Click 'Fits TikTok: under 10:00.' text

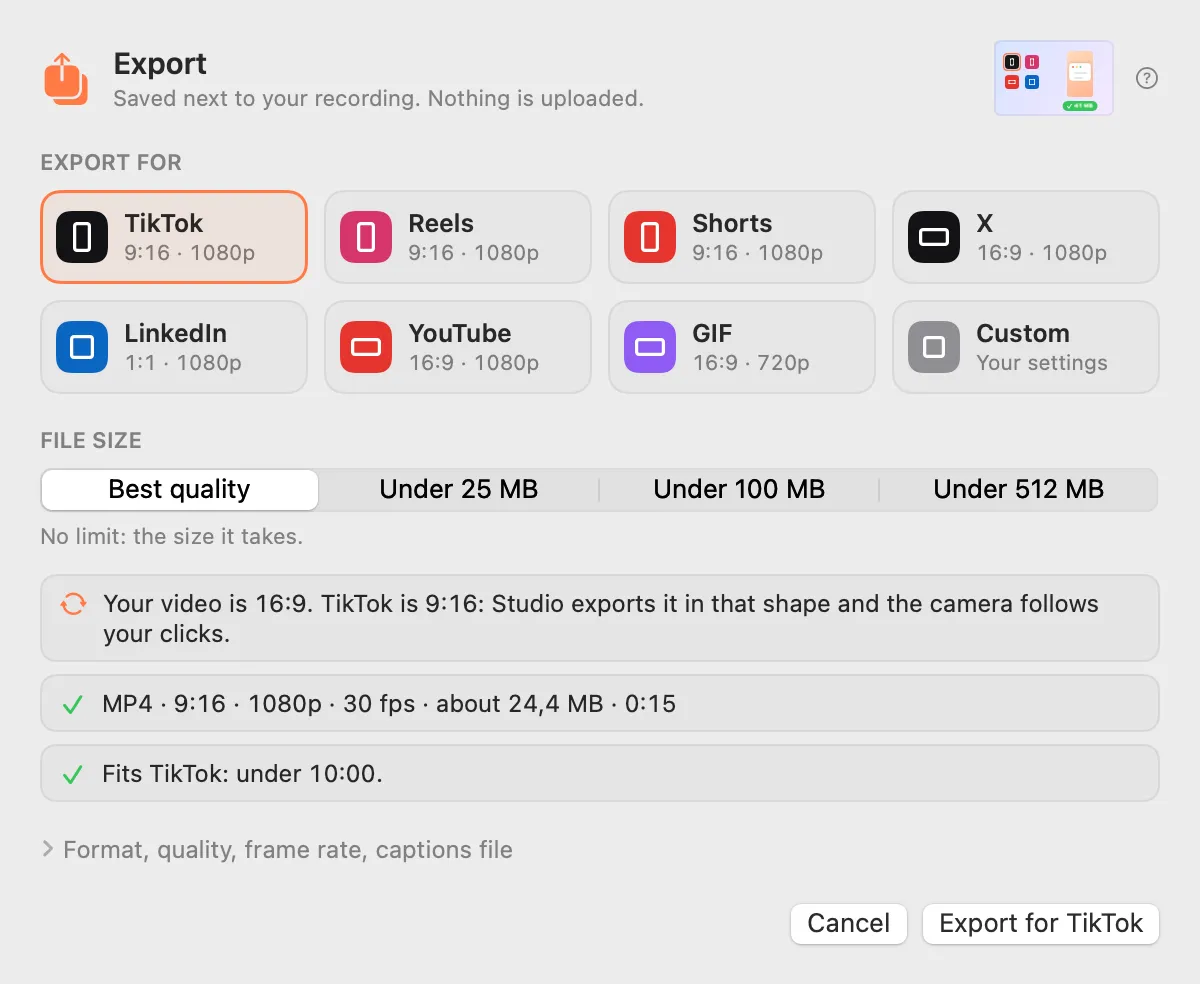coord(242,774)
